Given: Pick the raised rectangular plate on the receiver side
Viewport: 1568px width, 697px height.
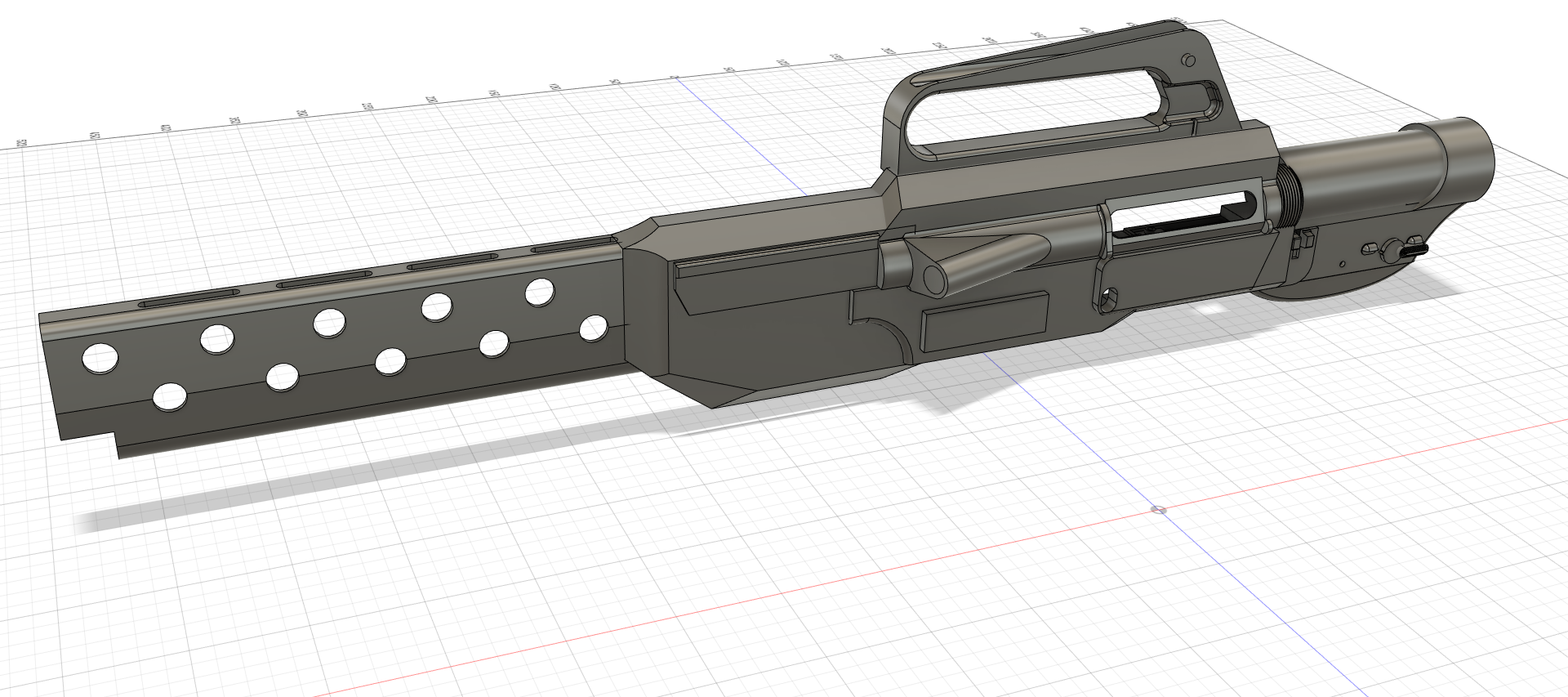Looking at the screenshot, I should click(984, 321).
